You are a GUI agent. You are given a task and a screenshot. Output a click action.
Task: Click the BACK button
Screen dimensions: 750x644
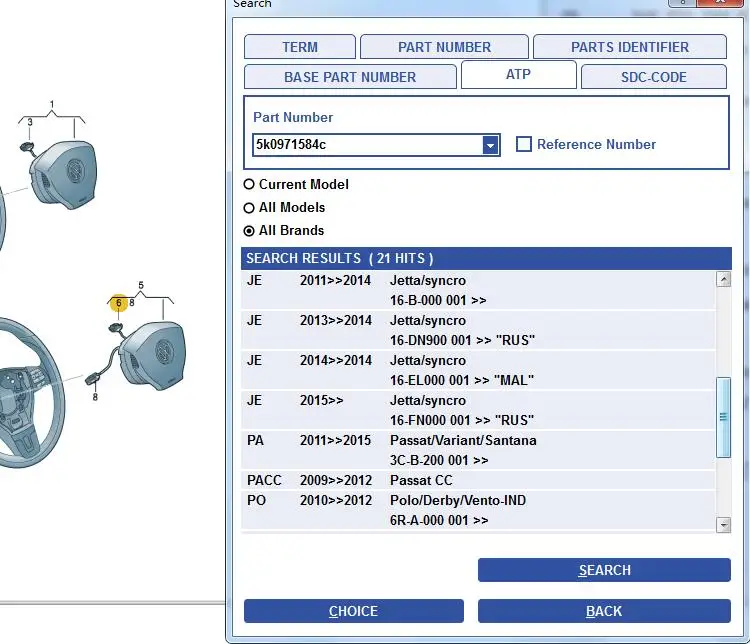tap(604, 611)
